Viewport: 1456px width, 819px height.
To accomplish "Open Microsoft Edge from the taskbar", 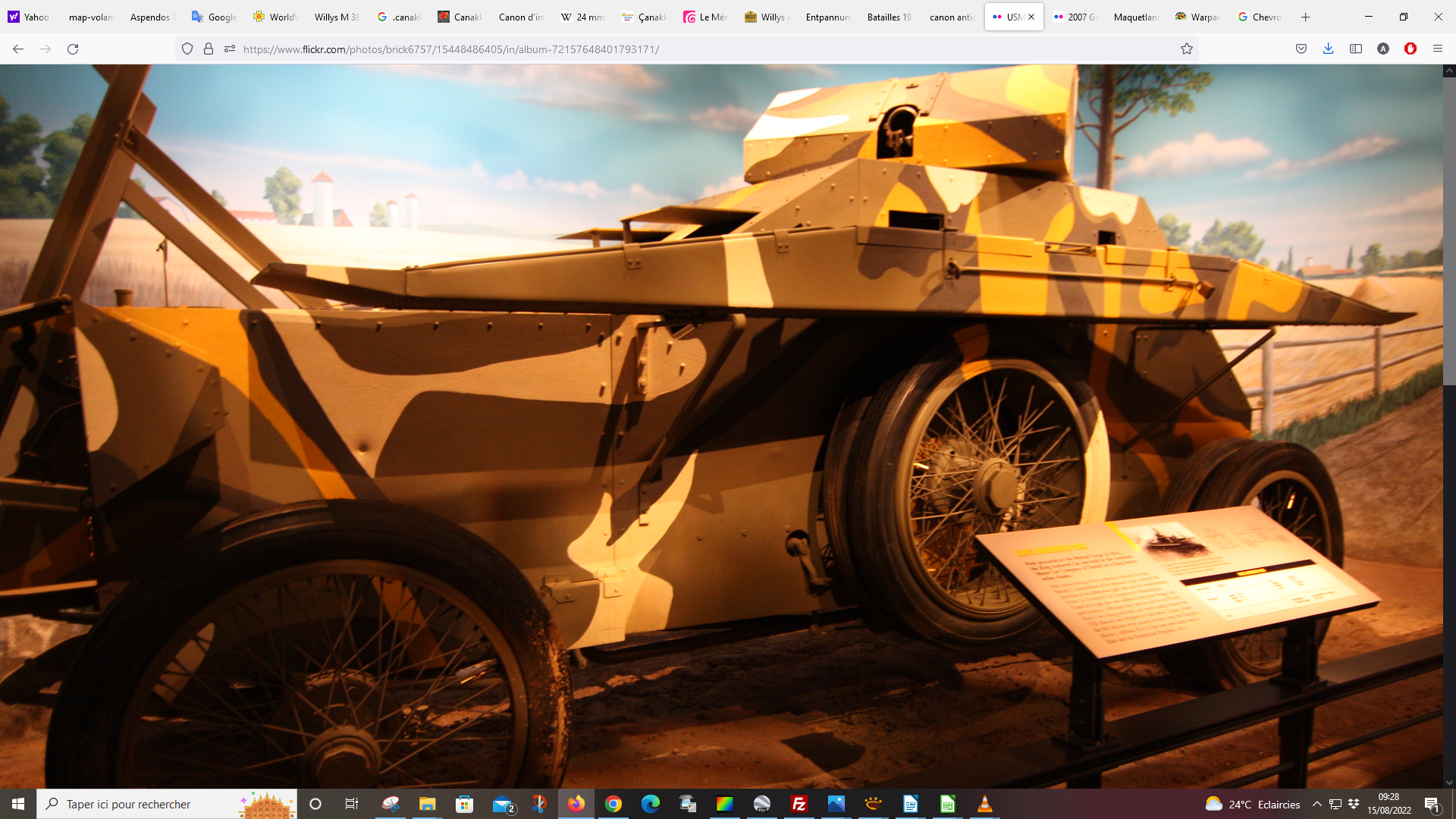I will [x=651, y=804].
